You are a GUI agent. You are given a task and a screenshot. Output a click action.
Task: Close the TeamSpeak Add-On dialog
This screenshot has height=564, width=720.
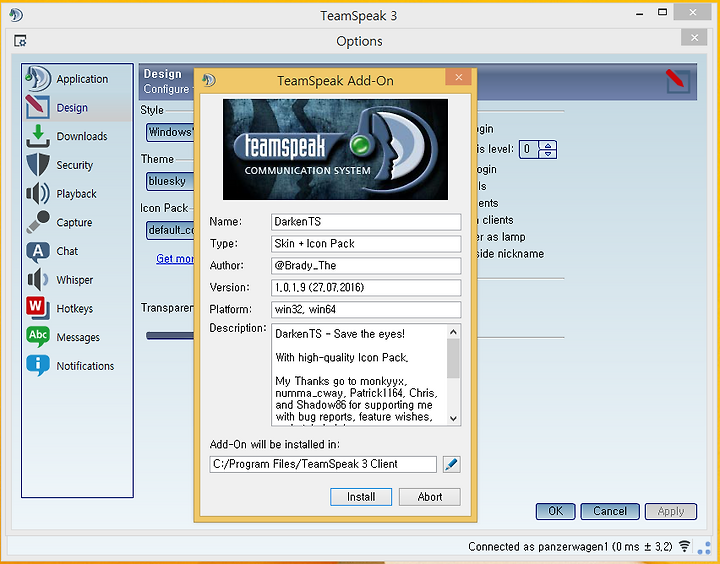tap(458, 77)
